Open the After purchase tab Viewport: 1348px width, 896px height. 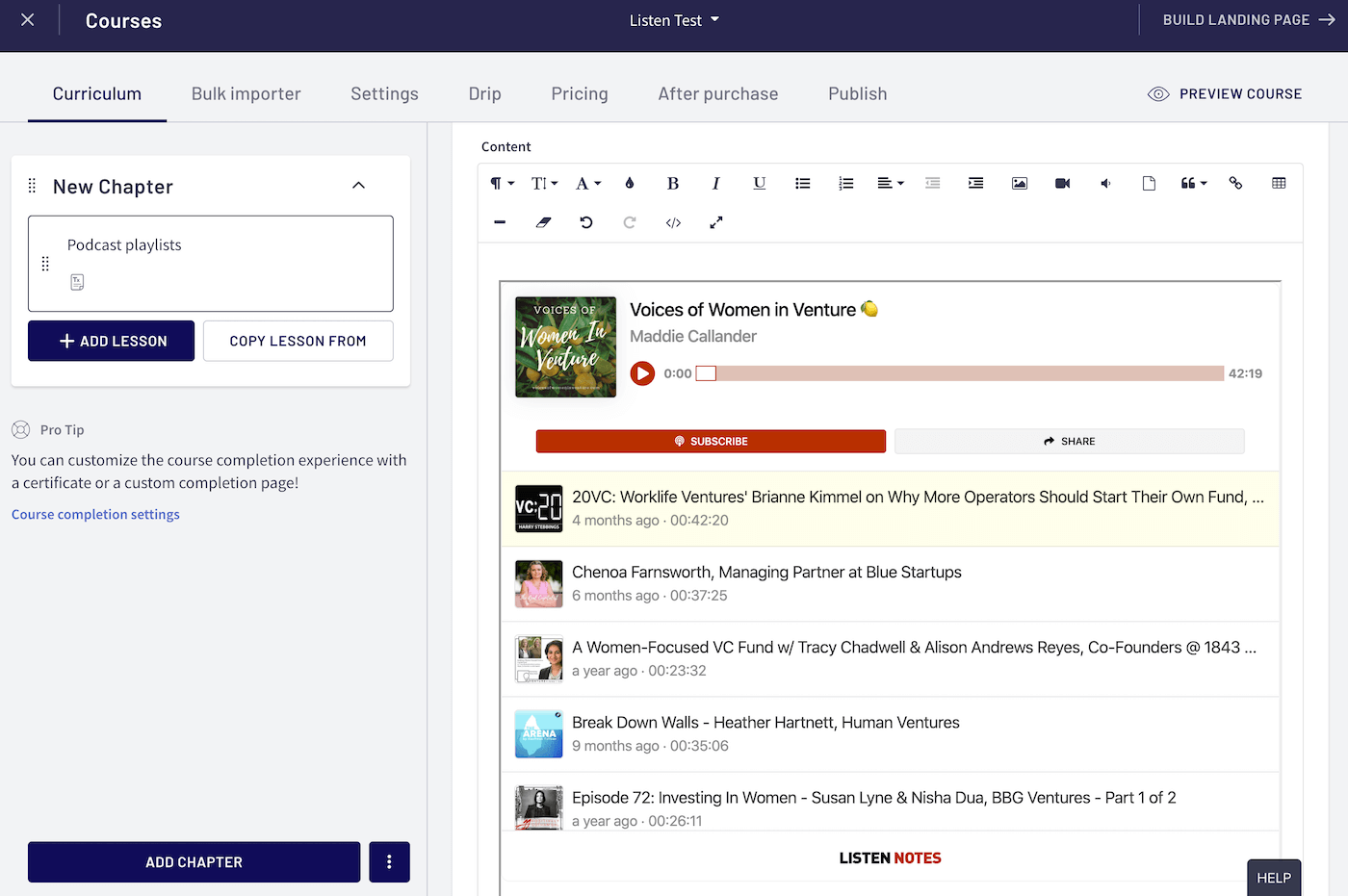click(x=718, y=94)
